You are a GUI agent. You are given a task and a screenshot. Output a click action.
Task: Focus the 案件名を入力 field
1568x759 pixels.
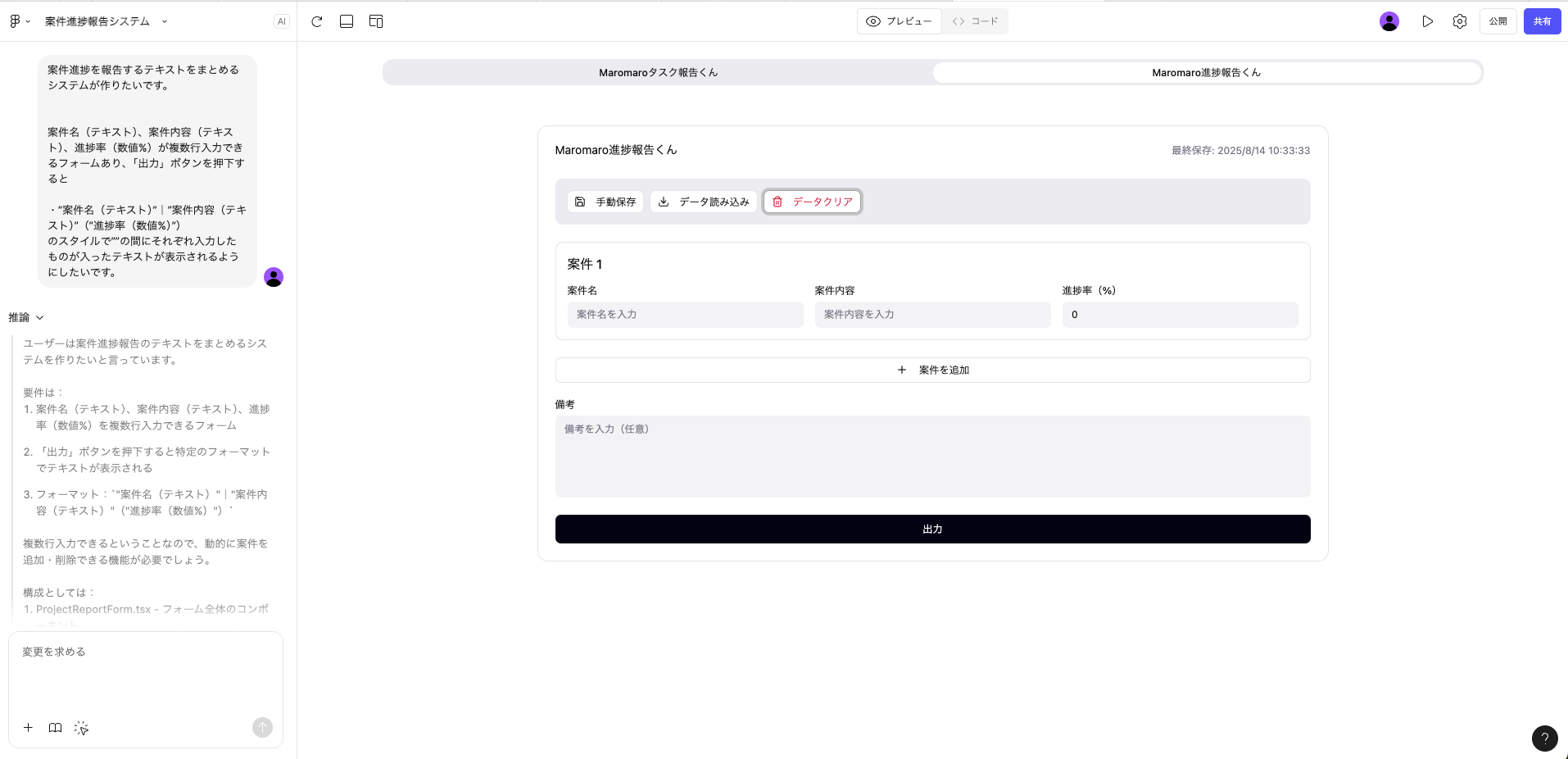[686, 315]
